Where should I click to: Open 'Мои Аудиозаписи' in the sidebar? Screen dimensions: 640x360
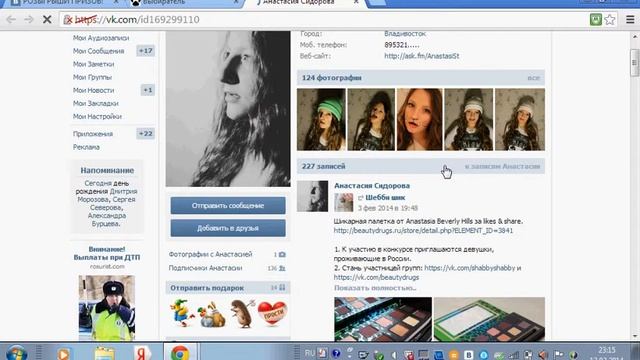tap(101, 38)
